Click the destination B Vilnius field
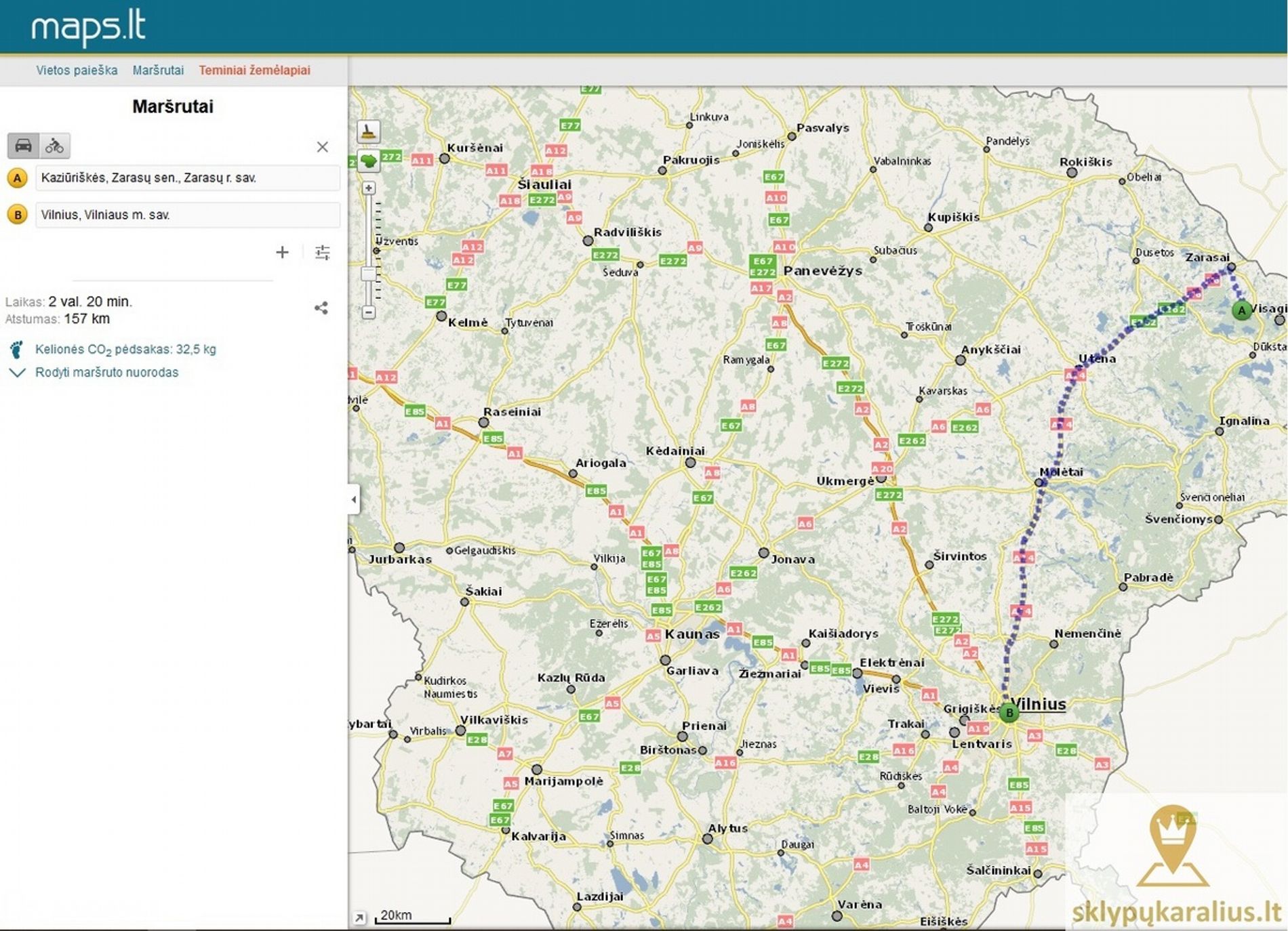The width and height of the screenshot is (1288, 931). click(x=187, y=215)
